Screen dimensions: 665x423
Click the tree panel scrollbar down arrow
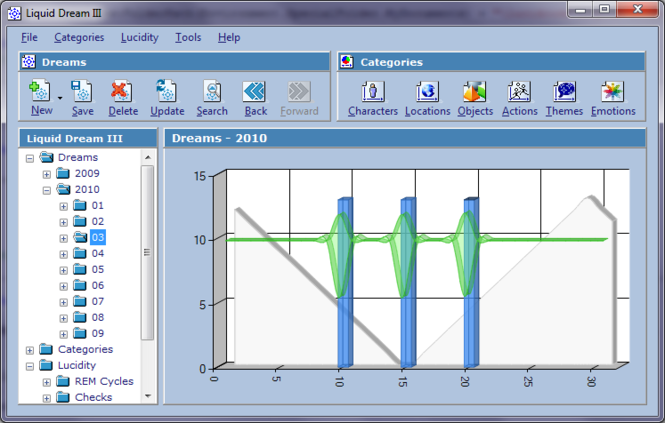pyautogui.click(x=148, y=396)
